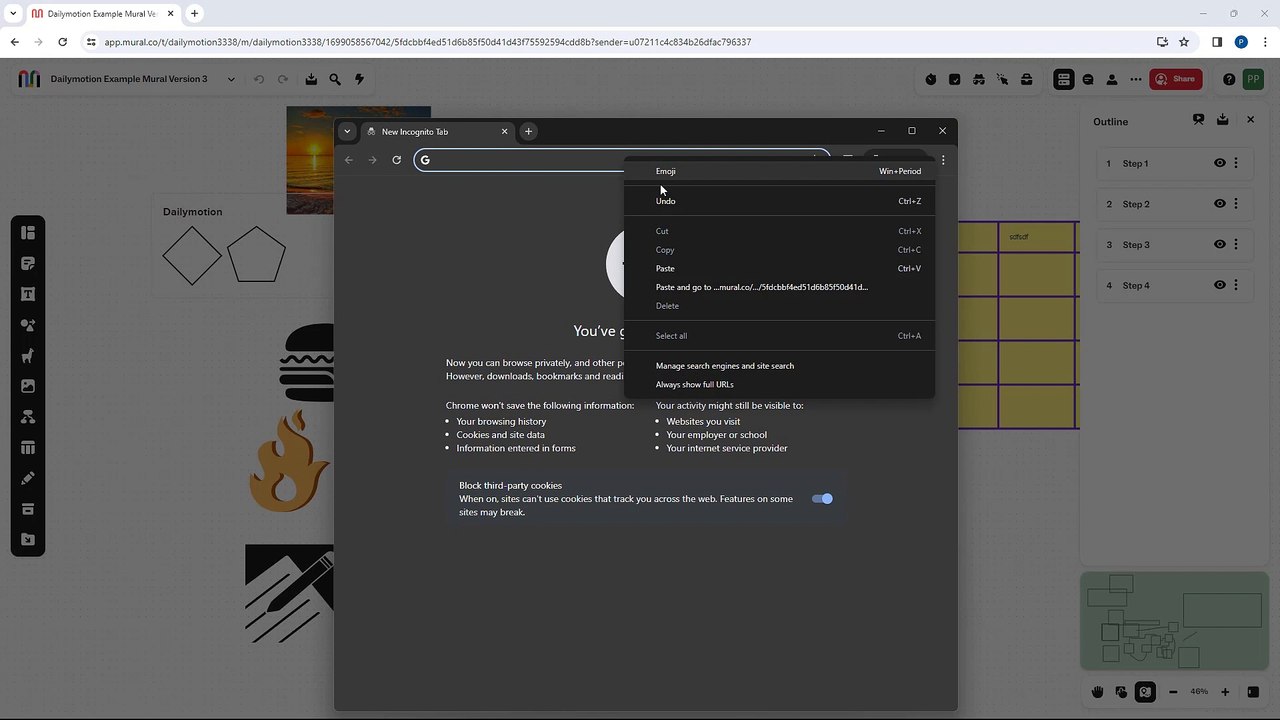Close the Outline panel
The height and width of the screenshot is (720, 1280).
click(x=1250, y=120)
